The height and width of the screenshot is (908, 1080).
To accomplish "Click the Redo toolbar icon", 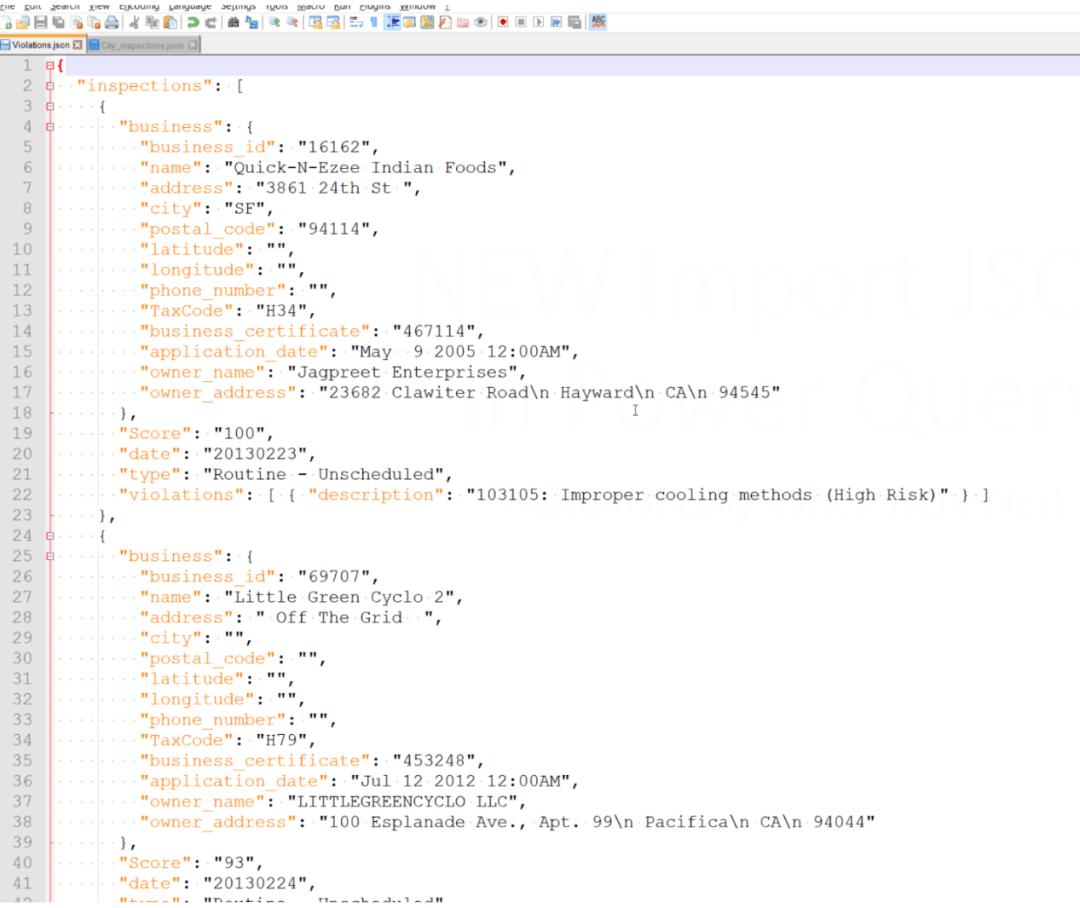I will pyautogui.click(x=210, y=22).
